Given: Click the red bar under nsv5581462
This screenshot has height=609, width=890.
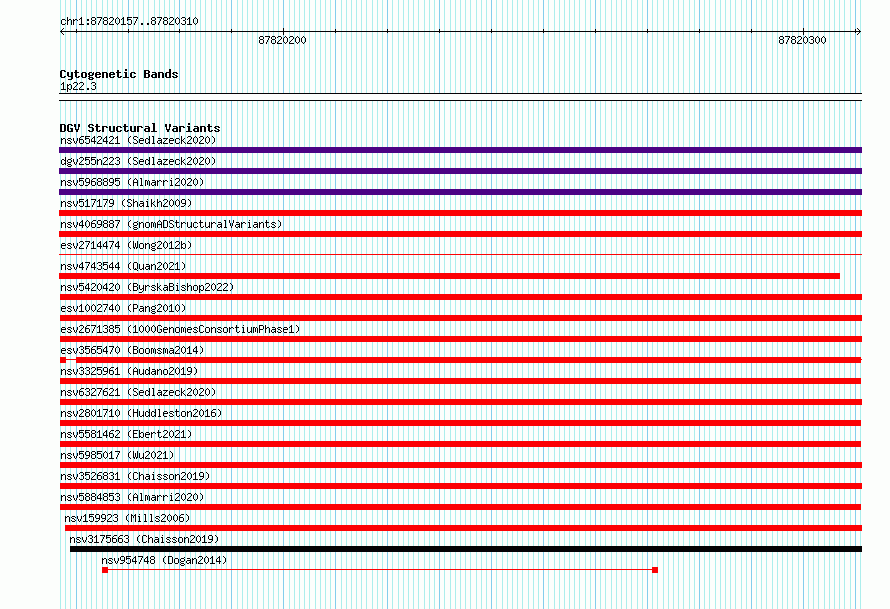Looking at the screenshot, I should pyautogui.click(x=460, y=444).
